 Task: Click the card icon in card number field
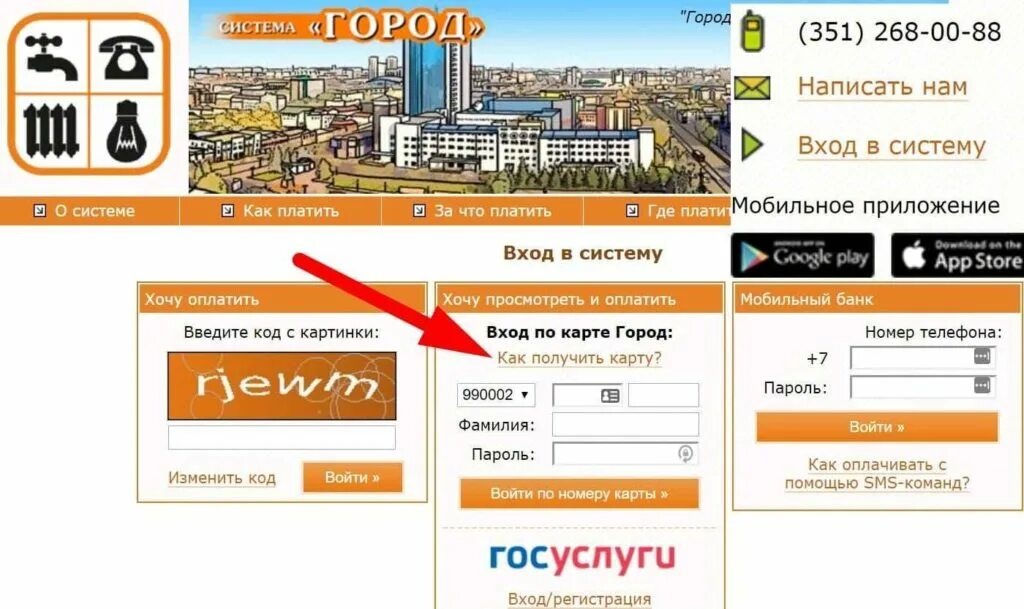click(x=610, y=396)
